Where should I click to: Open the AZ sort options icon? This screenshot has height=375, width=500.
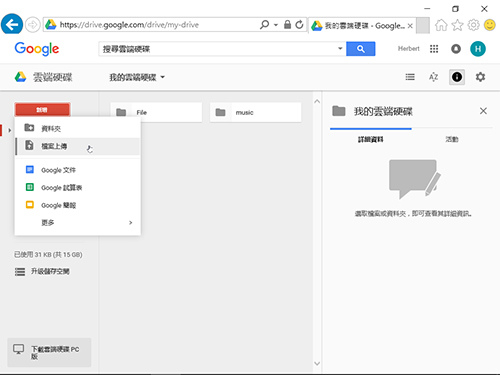433,77
